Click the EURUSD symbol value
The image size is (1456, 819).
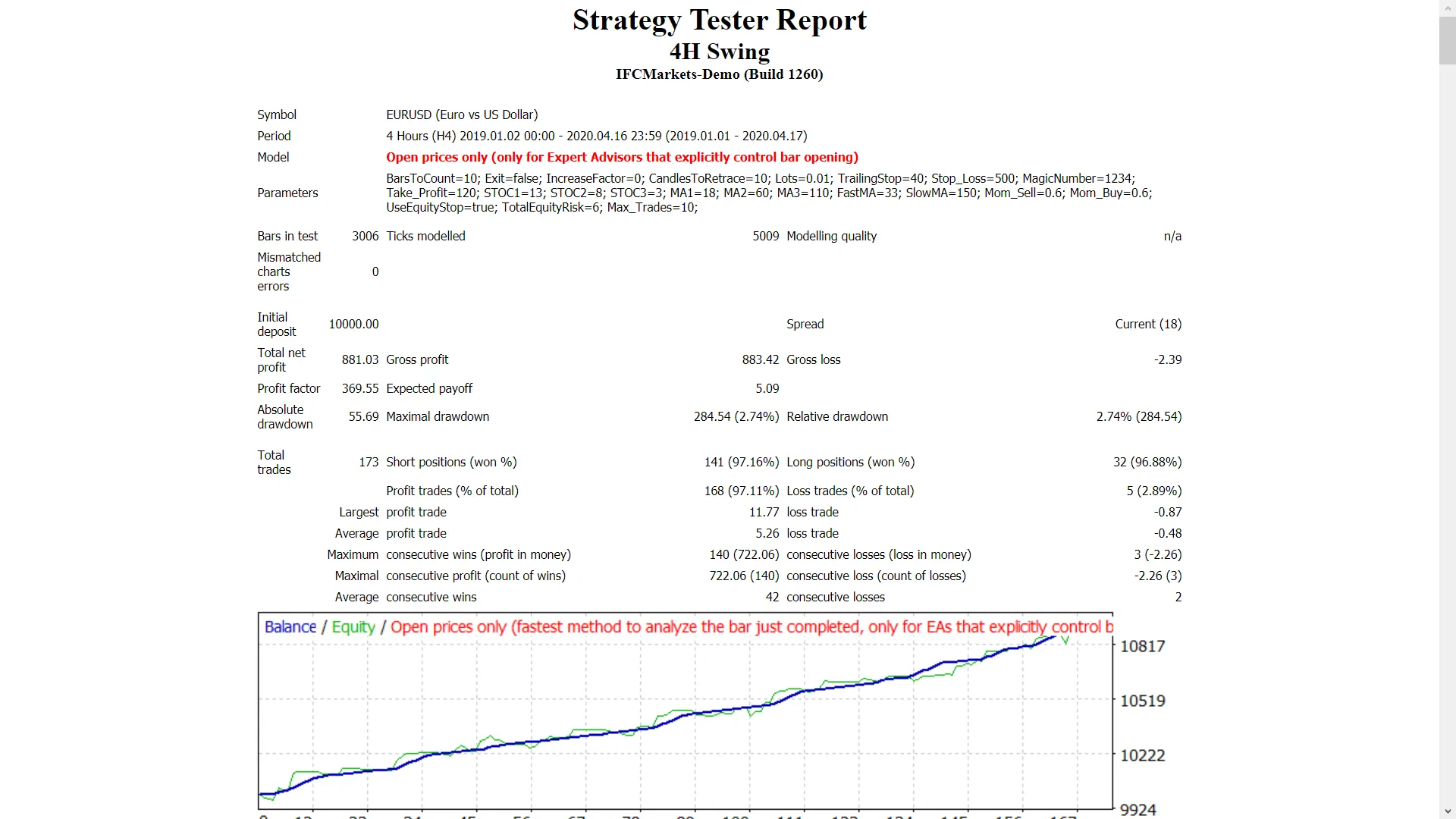coord(462,115)
